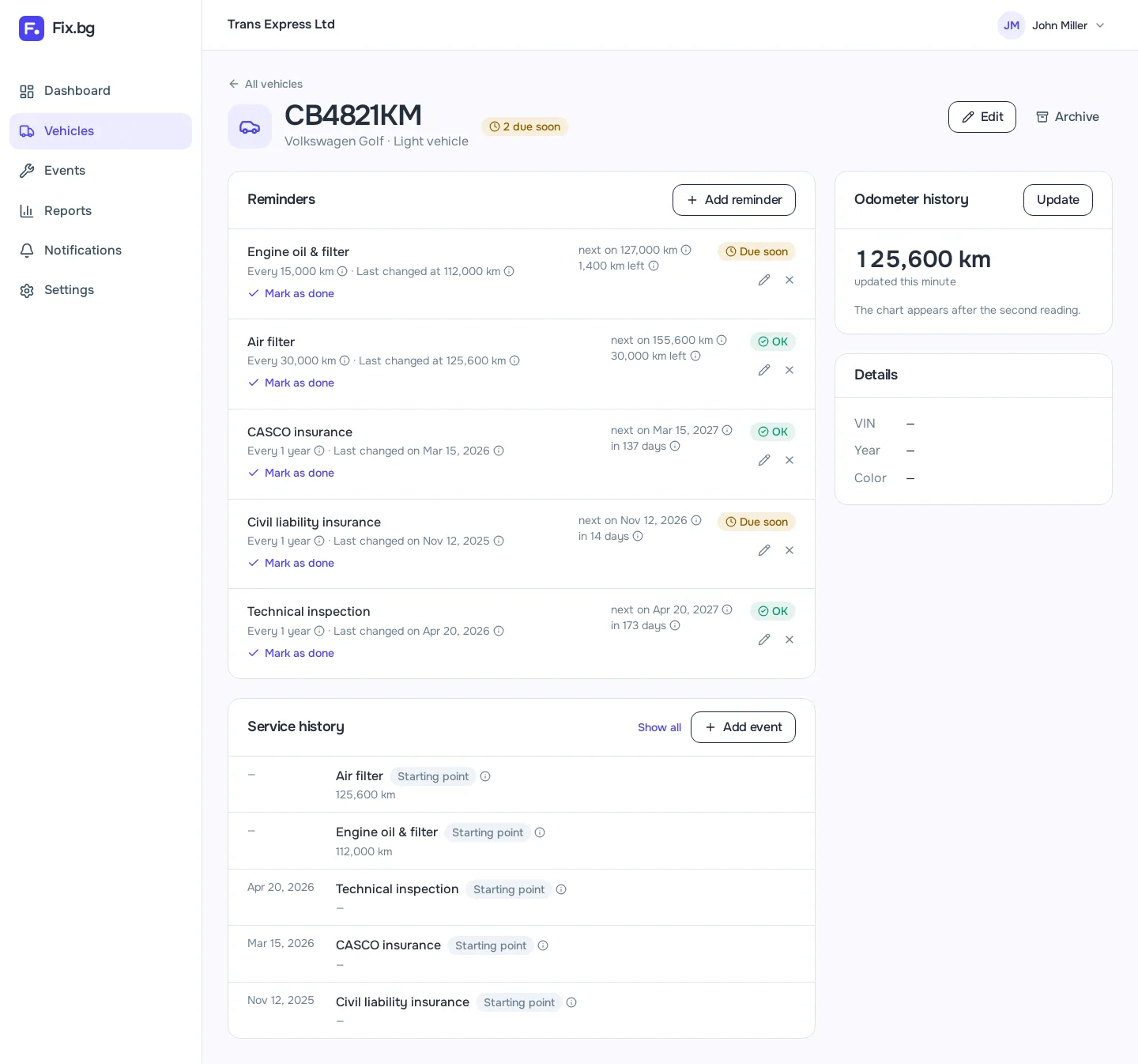Click the Add reminder button
Screen dimensions: 1138x1064
[734, 200]
